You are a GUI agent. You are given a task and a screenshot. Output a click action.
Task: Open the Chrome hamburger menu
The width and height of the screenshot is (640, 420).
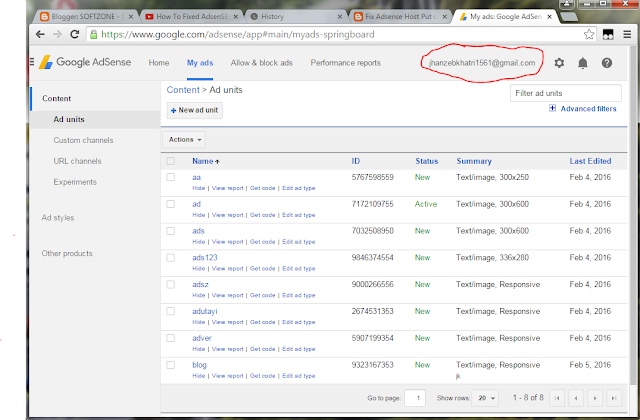click(627, 34)
